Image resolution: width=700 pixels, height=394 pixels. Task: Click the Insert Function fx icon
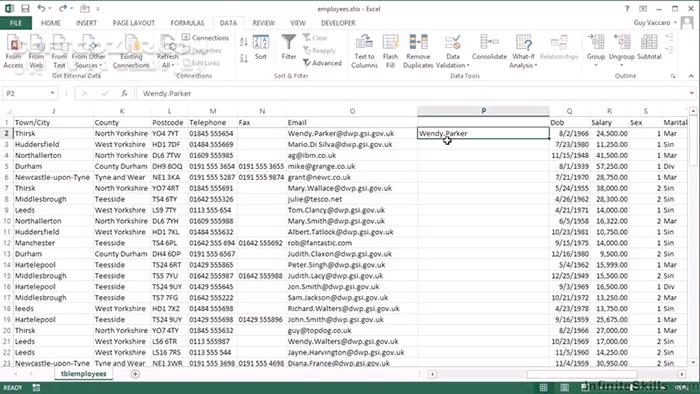click(x=124, y=93)
